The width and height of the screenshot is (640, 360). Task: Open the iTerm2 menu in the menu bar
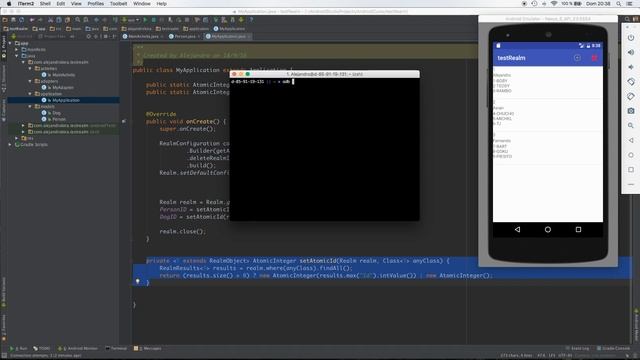click(x=25, y=4)
